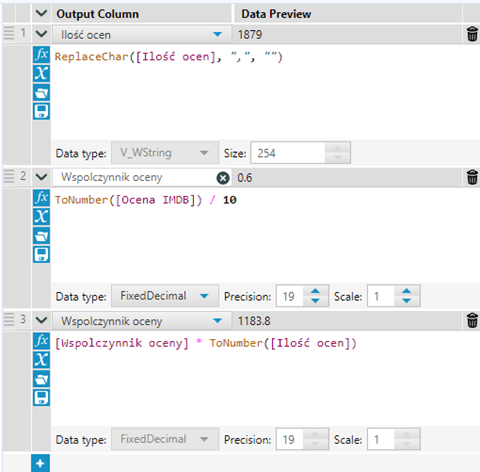Open functions list (fx) for ToNumber Ocena IMDB expression
The width and height of the screenshot is (480, 472).
pyautogui.click(x=41, y=198)
